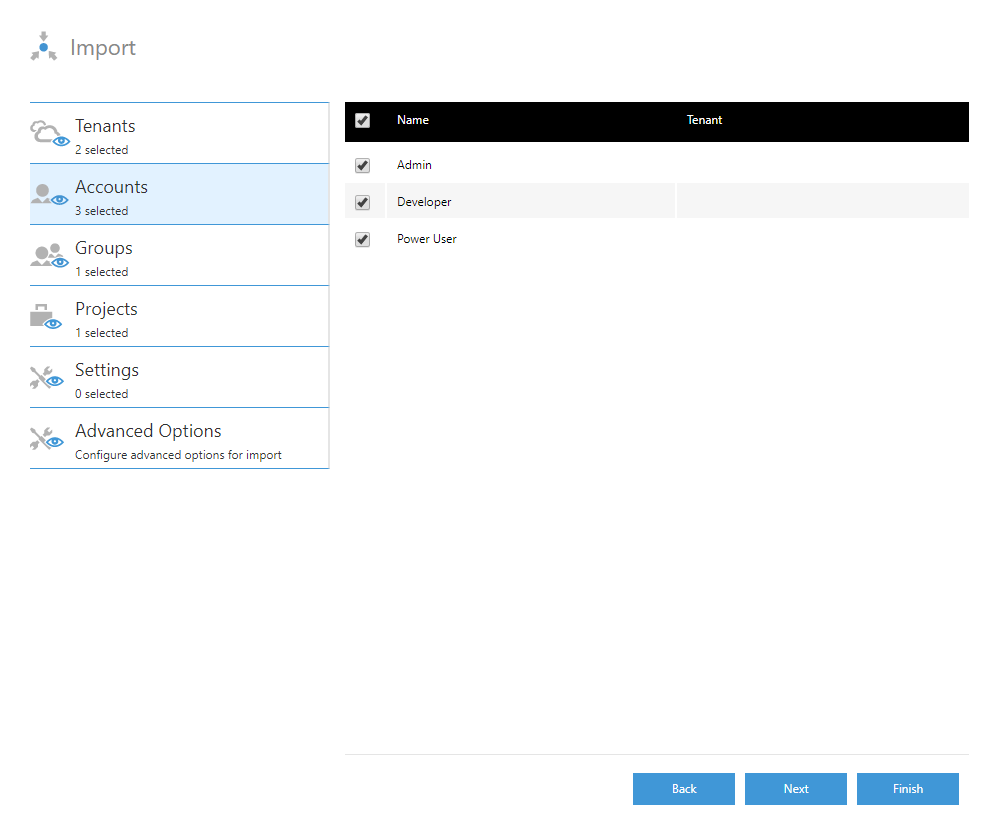Click the Import header icon
Viewport: 996px width, 820px height.
click(43, 46)
